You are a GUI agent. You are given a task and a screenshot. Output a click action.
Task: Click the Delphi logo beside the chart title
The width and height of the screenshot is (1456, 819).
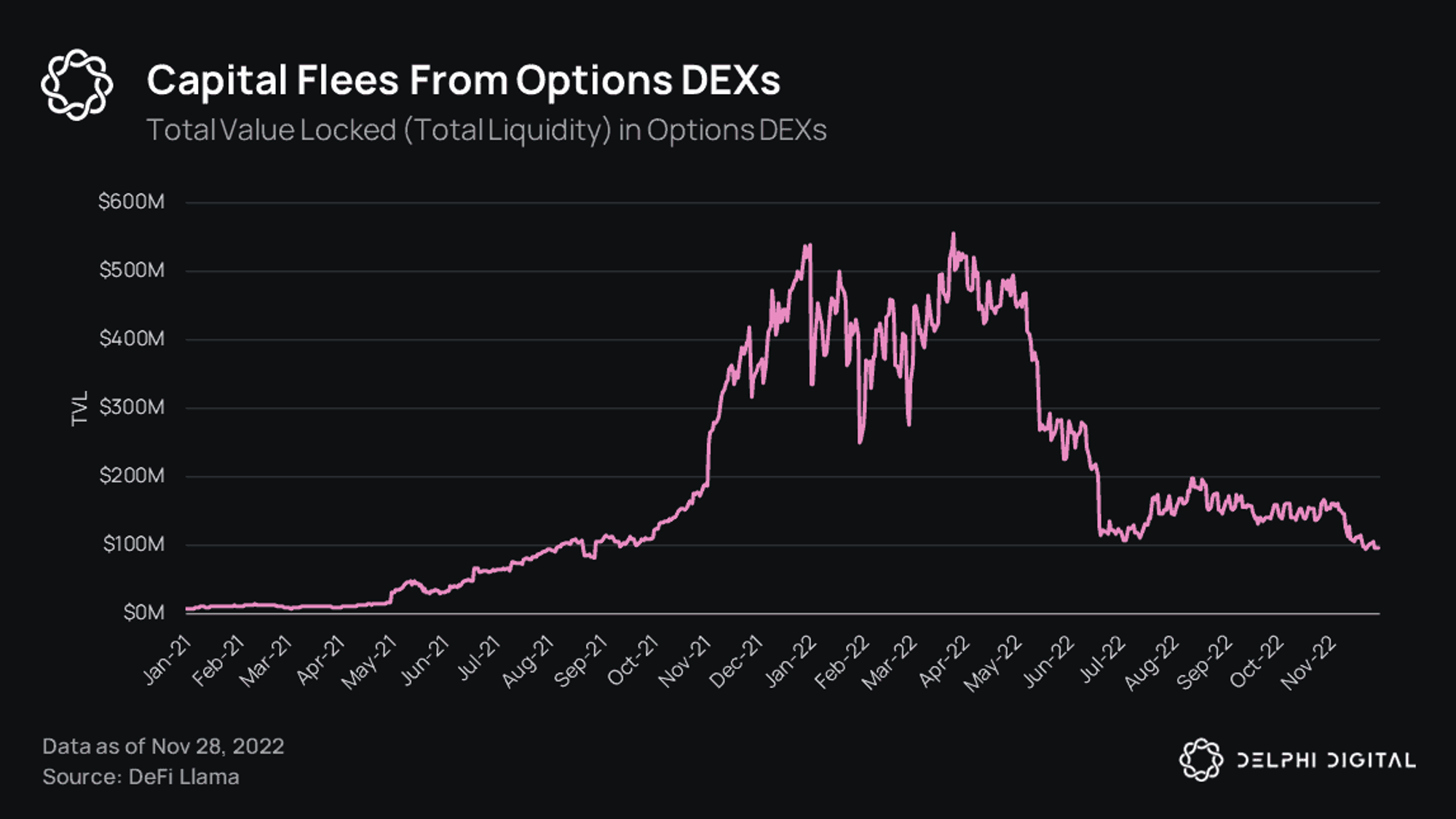[76, 84]
